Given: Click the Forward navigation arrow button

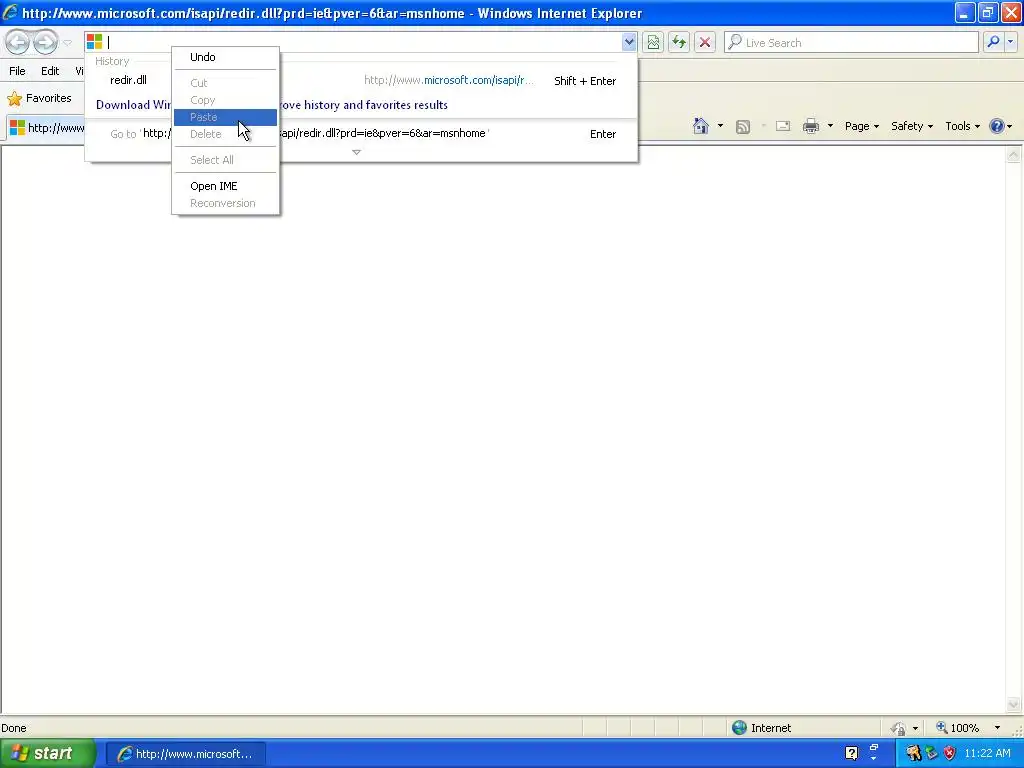Looking at the screenshot, I should point(45,42).
